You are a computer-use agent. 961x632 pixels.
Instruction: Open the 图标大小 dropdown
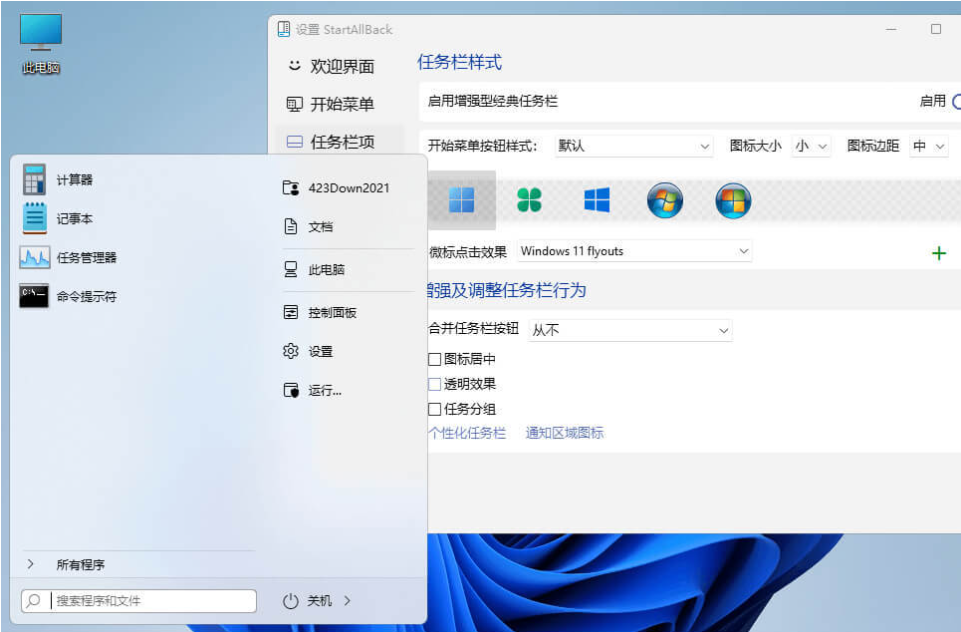pyautogui.click(x=811, y=146)
